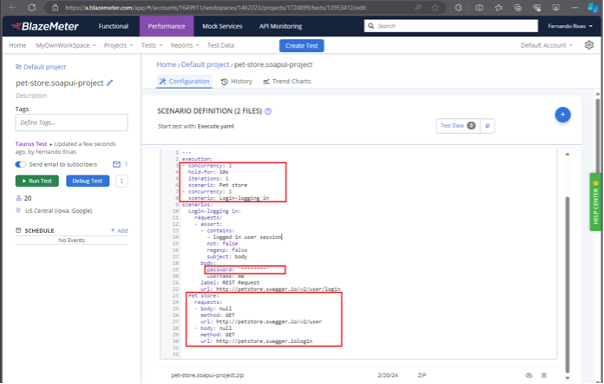Focus the BlazeMeter search box
Viewport: 604px width, 384px height.
[x=451, y=26]
